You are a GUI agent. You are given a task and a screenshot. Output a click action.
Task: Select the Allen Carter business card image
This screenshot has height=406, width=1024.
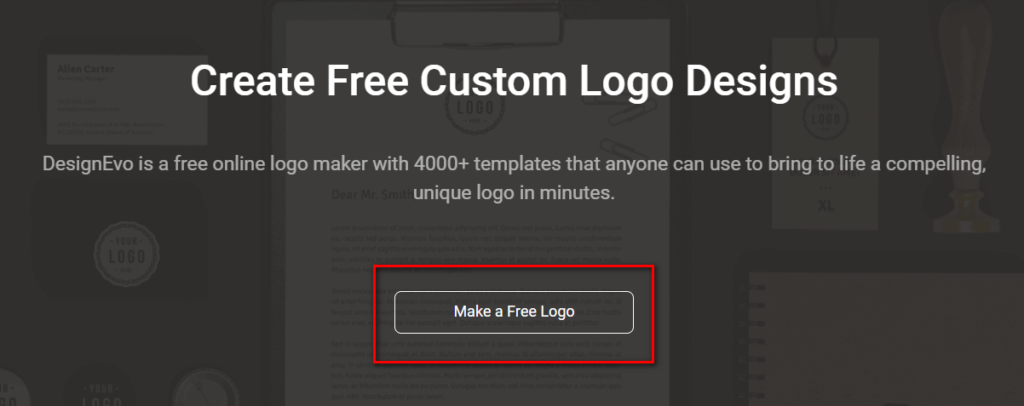click(x=127, y=99)
